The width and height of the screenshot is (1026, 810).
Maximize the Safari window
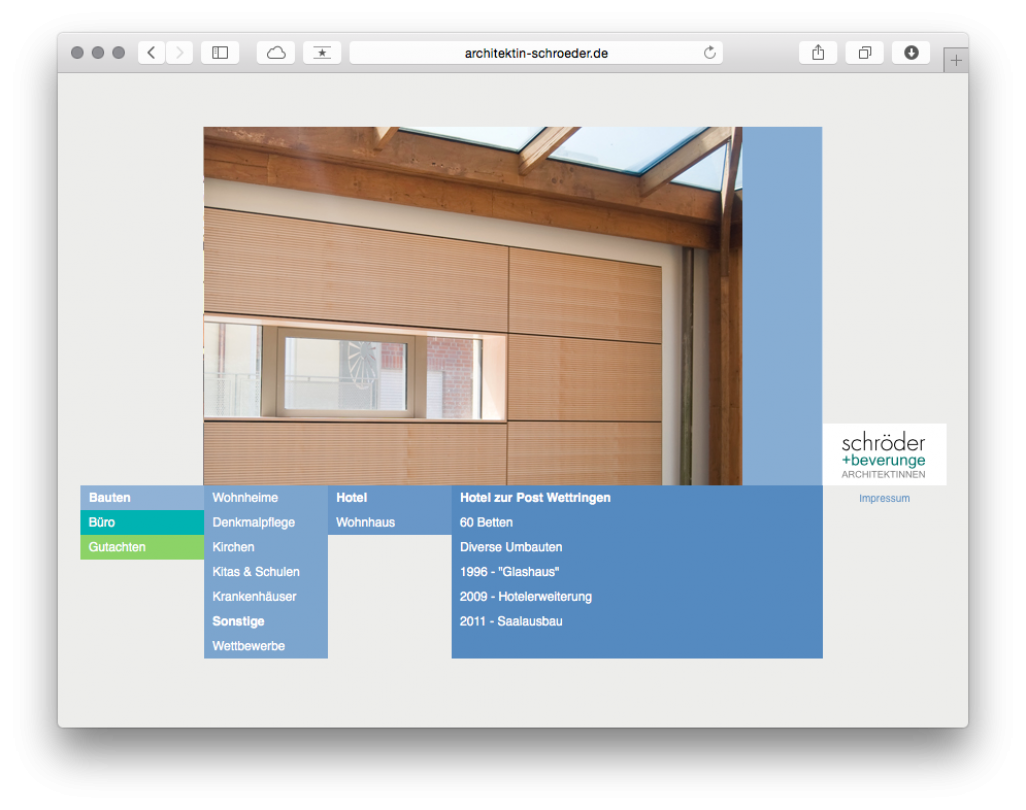(118, 52)
